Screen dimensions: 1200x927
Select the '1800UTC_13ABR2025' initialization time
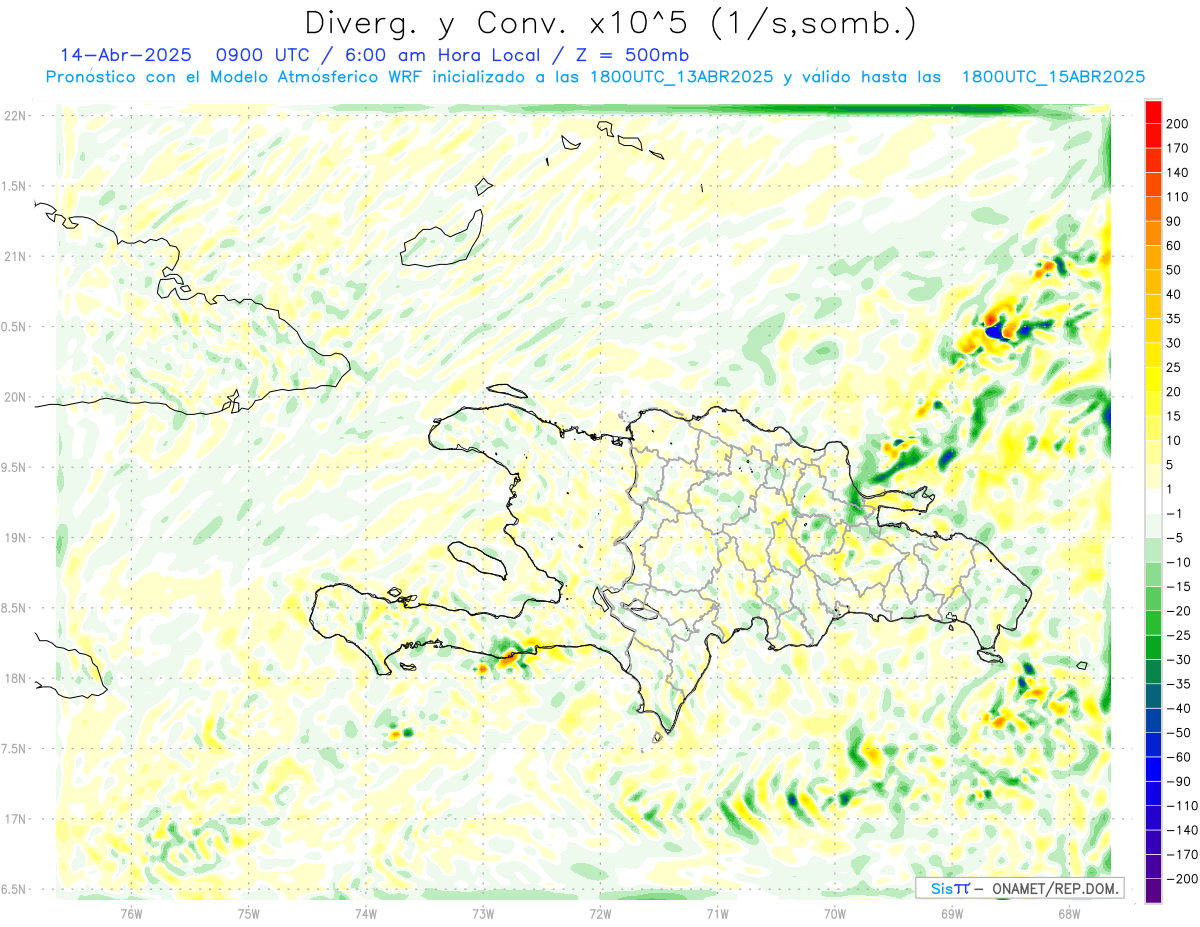click(682, 76)
